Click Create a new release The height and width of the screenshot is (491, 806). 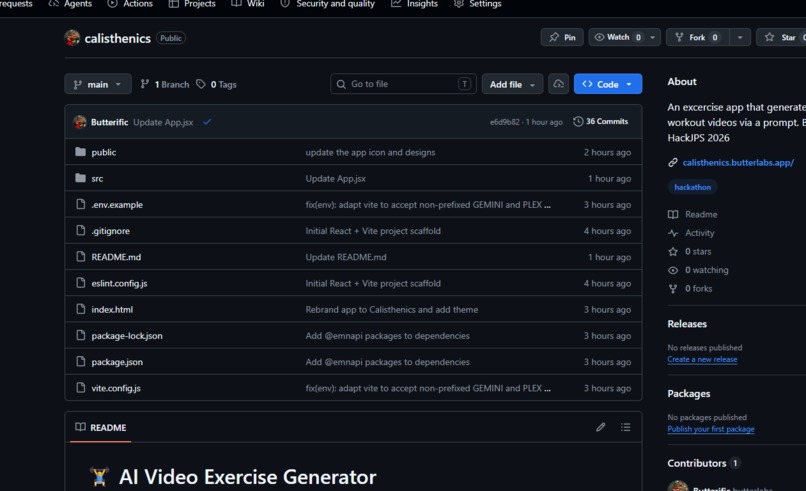click(x=702, y=359)
